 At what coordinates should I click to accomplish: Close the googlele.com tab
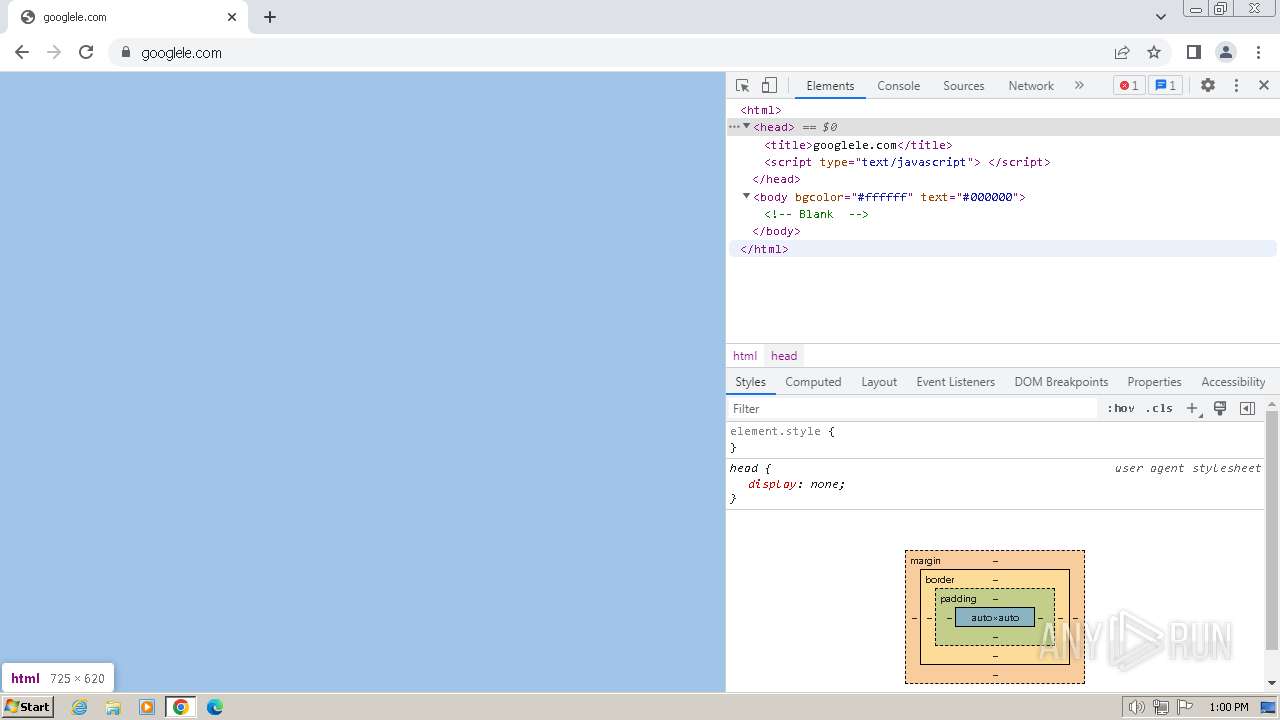[232, 17]
